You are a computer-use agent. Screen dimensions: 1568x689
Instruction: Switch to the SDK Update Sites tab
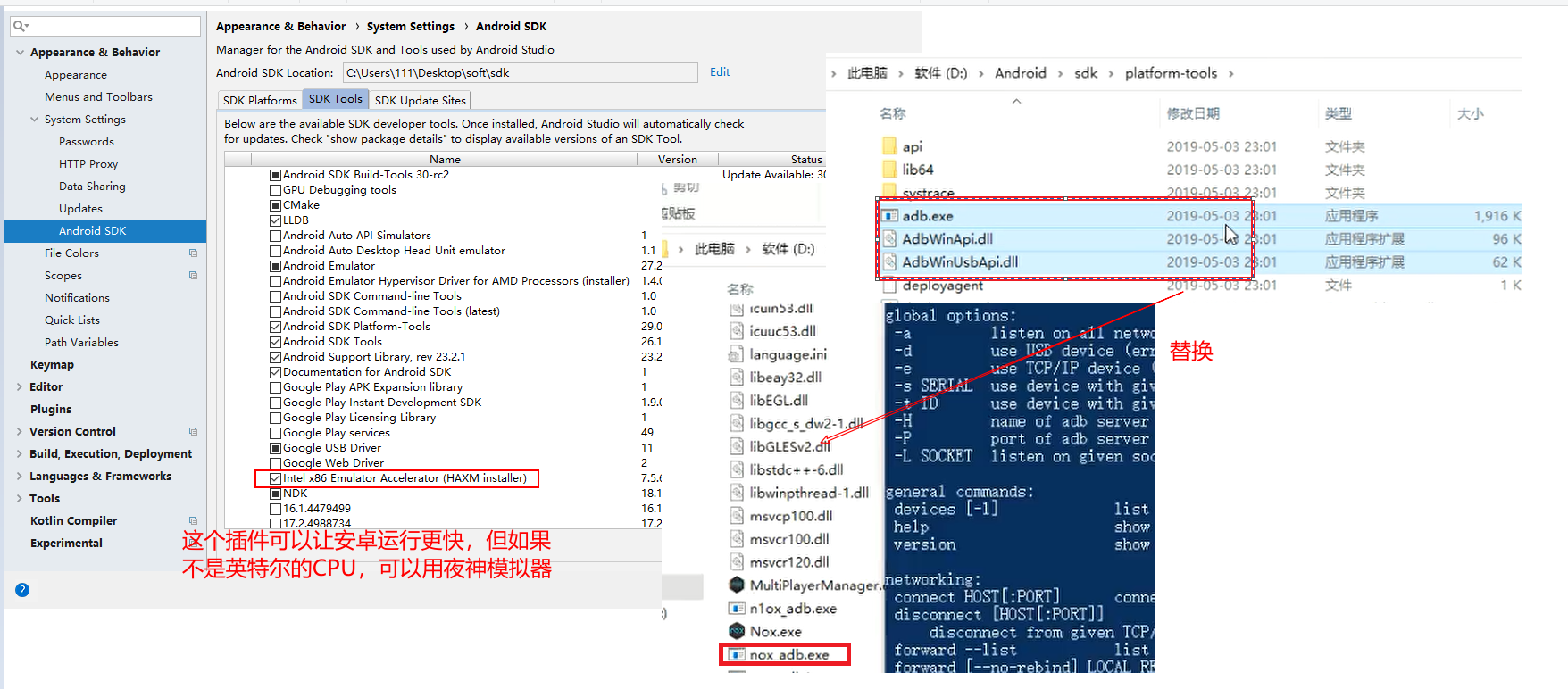pyautogui.click(x=420, y=100)
